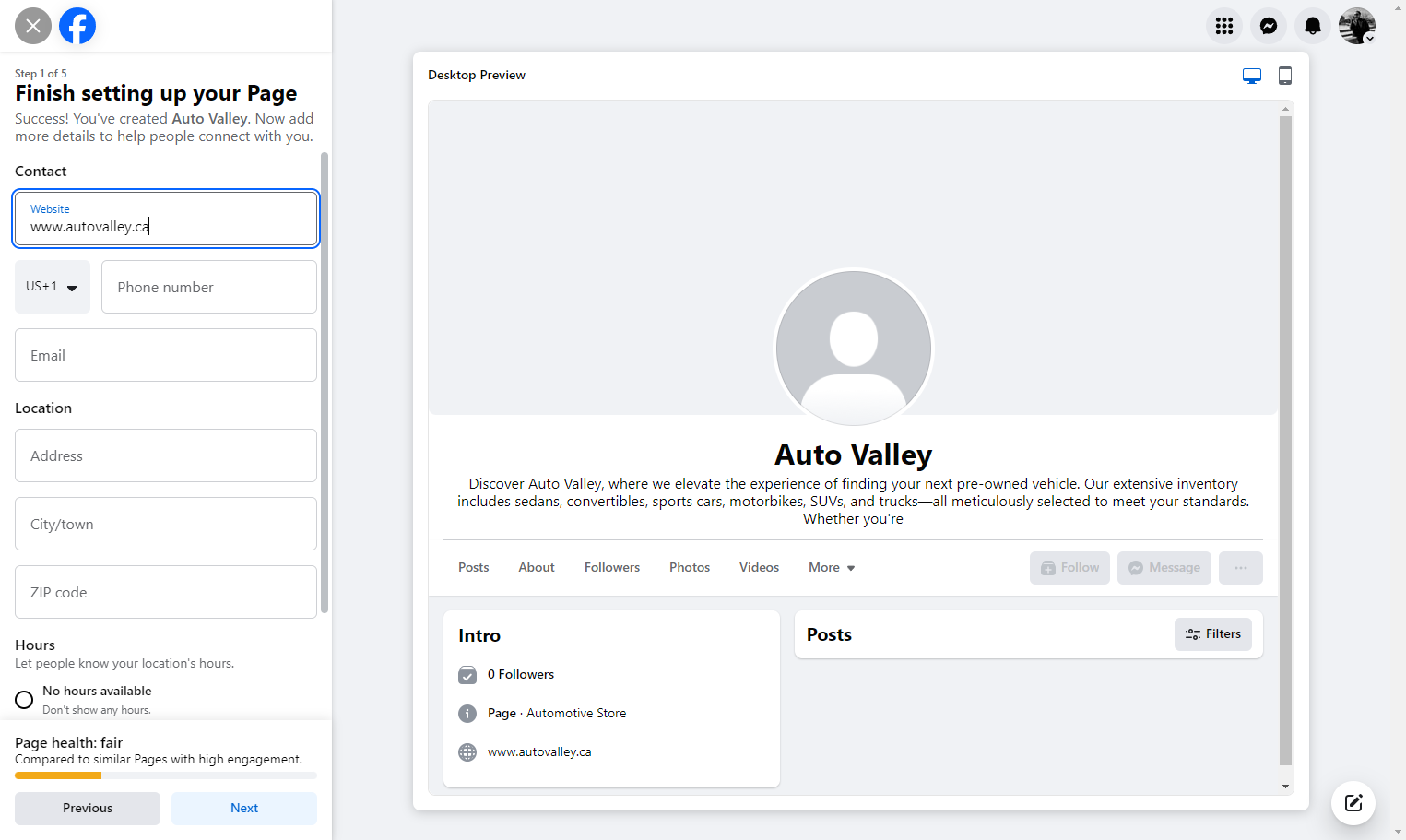Open the apps grid menu
This screenshot has height=840, width=1406.
(x=1224, y=26)
